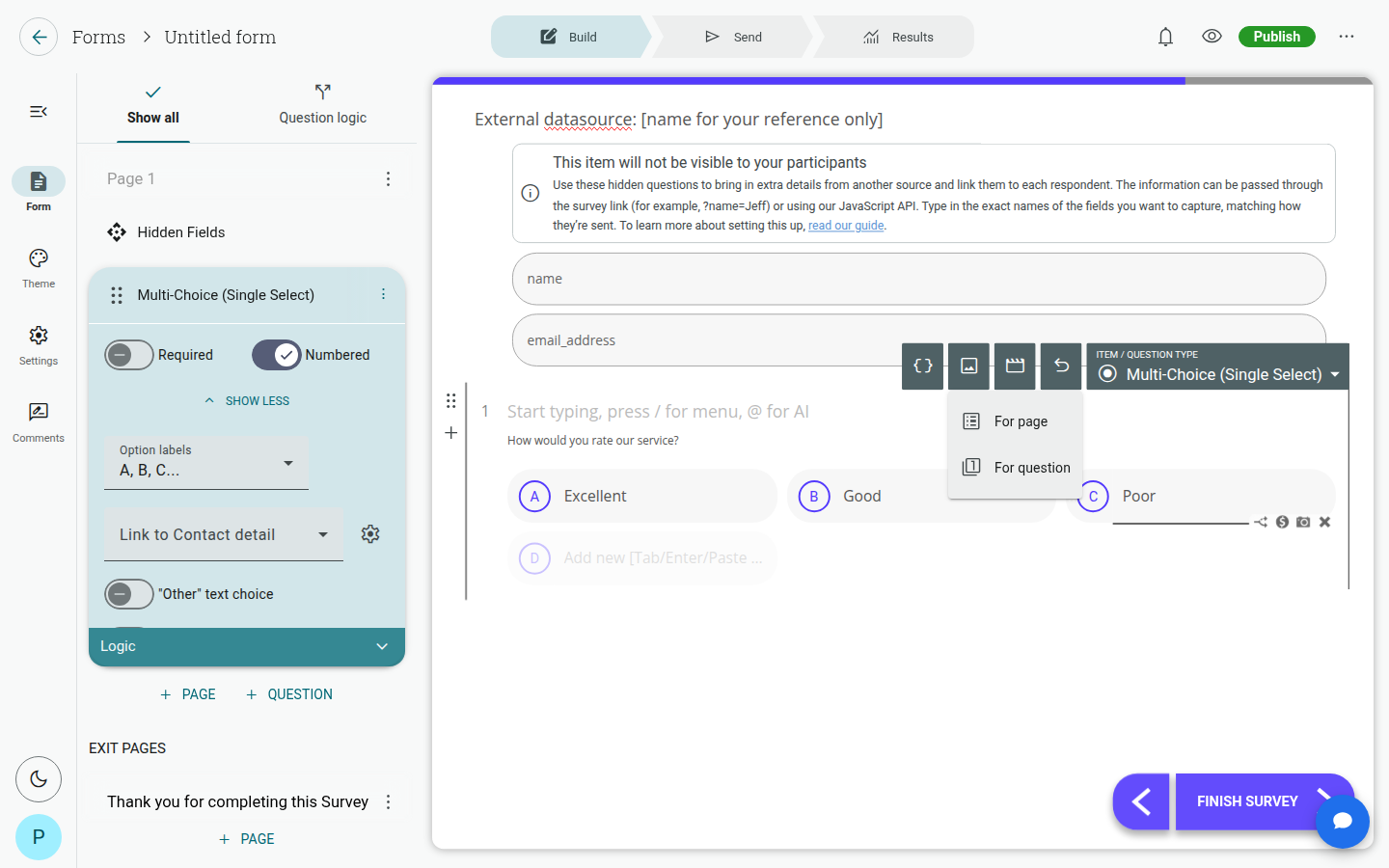Open the Settings gear in the sidebar
1389x868 pixels.
click(39, 345)
